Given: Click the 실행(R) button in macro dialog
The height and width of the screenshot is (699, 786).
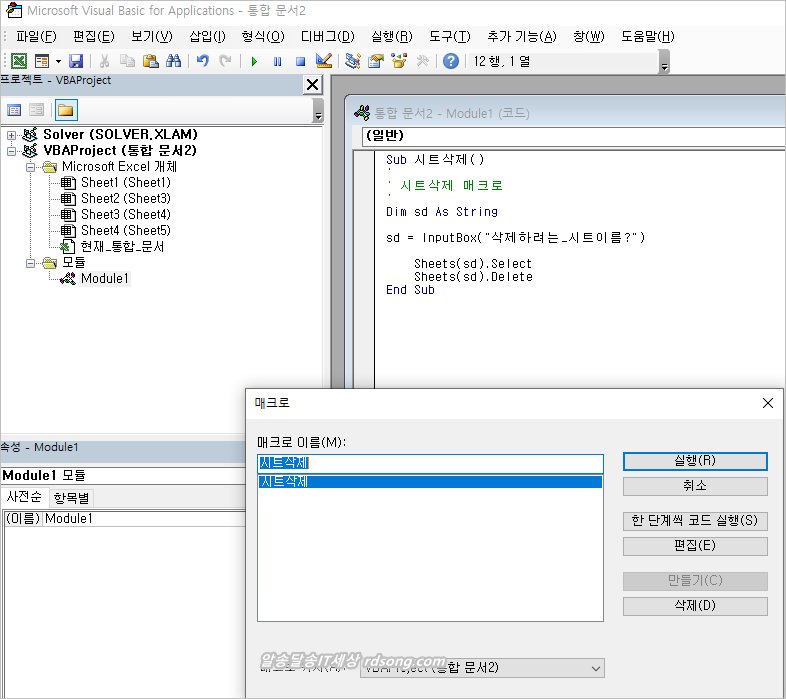Looking at the screenshot, I should pyautogui.click(x=695, y=461).
